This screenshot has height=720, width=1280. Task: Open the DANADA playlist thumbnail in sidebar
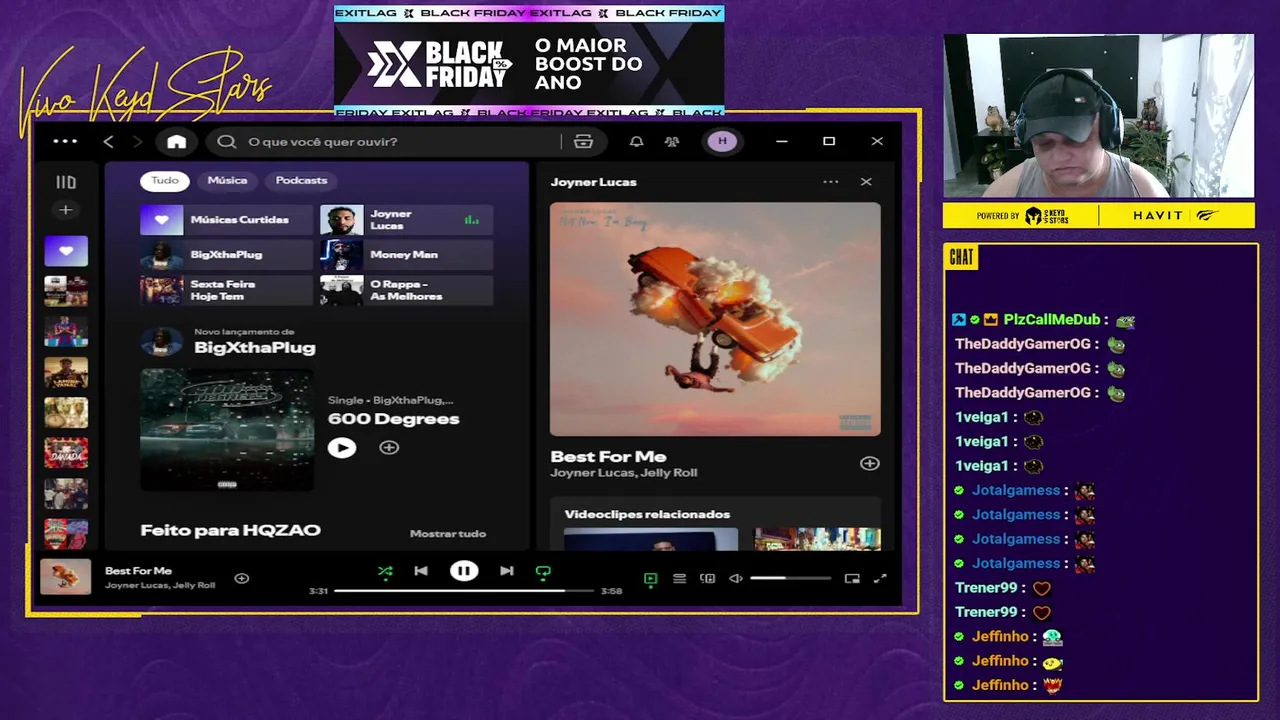click(66, 453)
